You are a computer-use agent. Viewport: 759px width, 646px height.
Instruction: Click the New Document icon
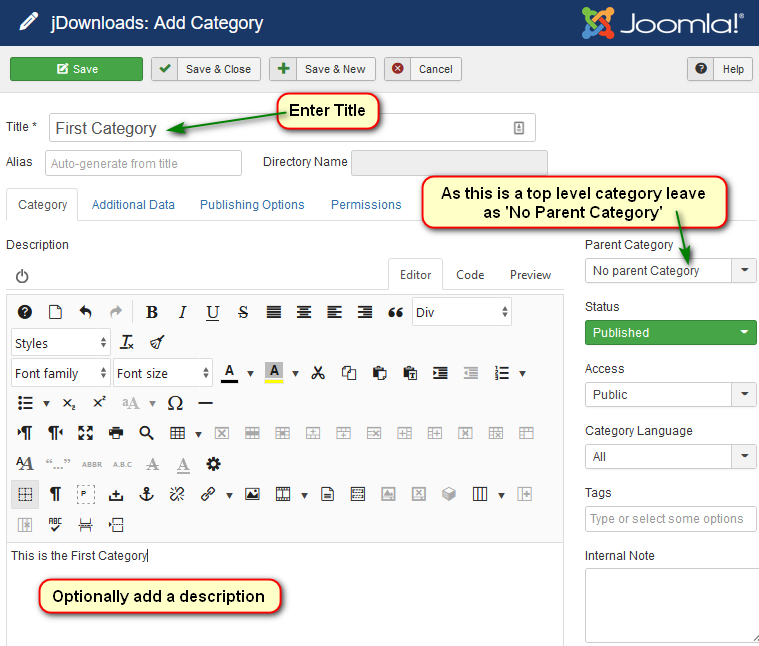[x=55, y=312]
